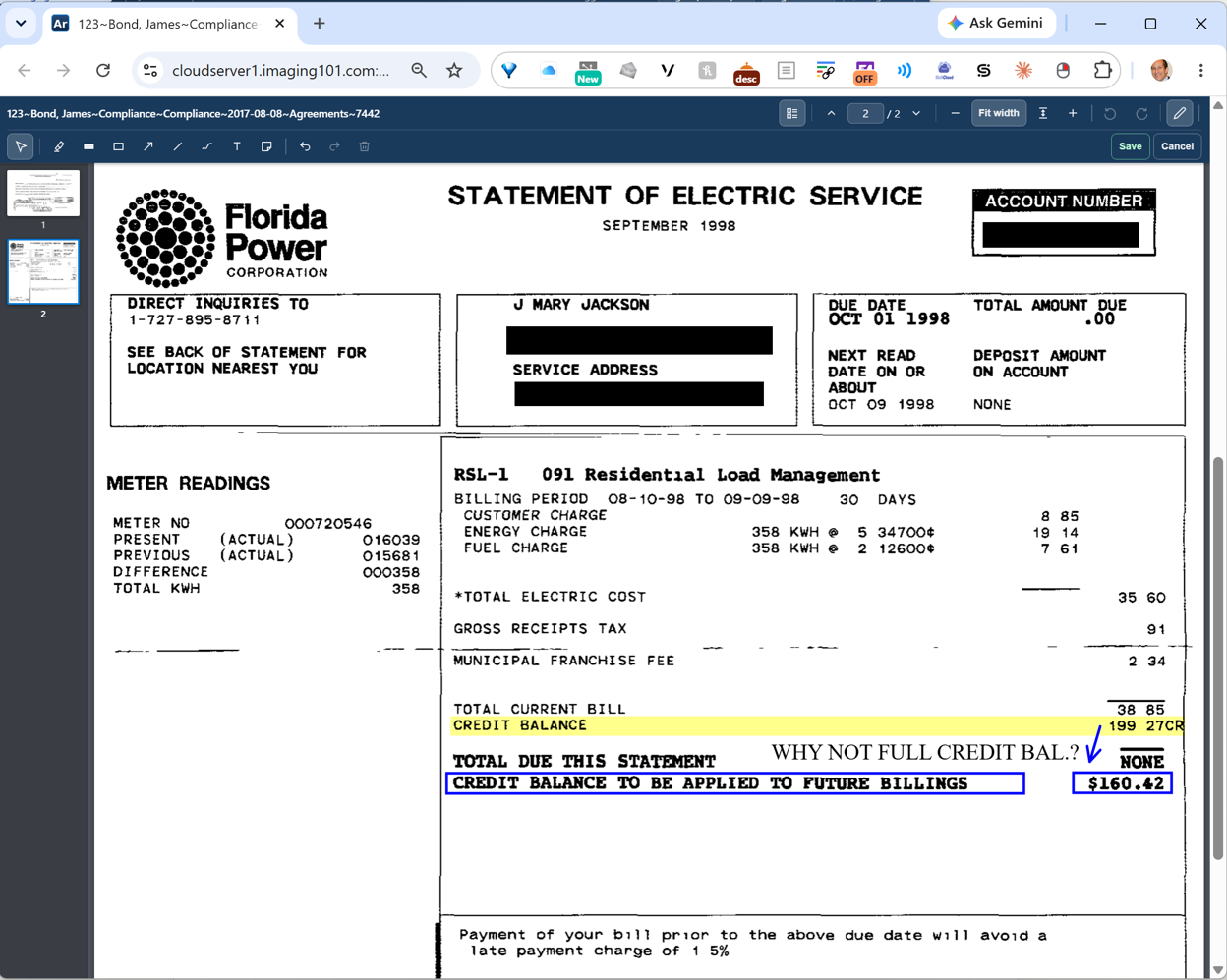Select the straight line tool
Screen dimensions: 1227x980
tap(178, 146)
